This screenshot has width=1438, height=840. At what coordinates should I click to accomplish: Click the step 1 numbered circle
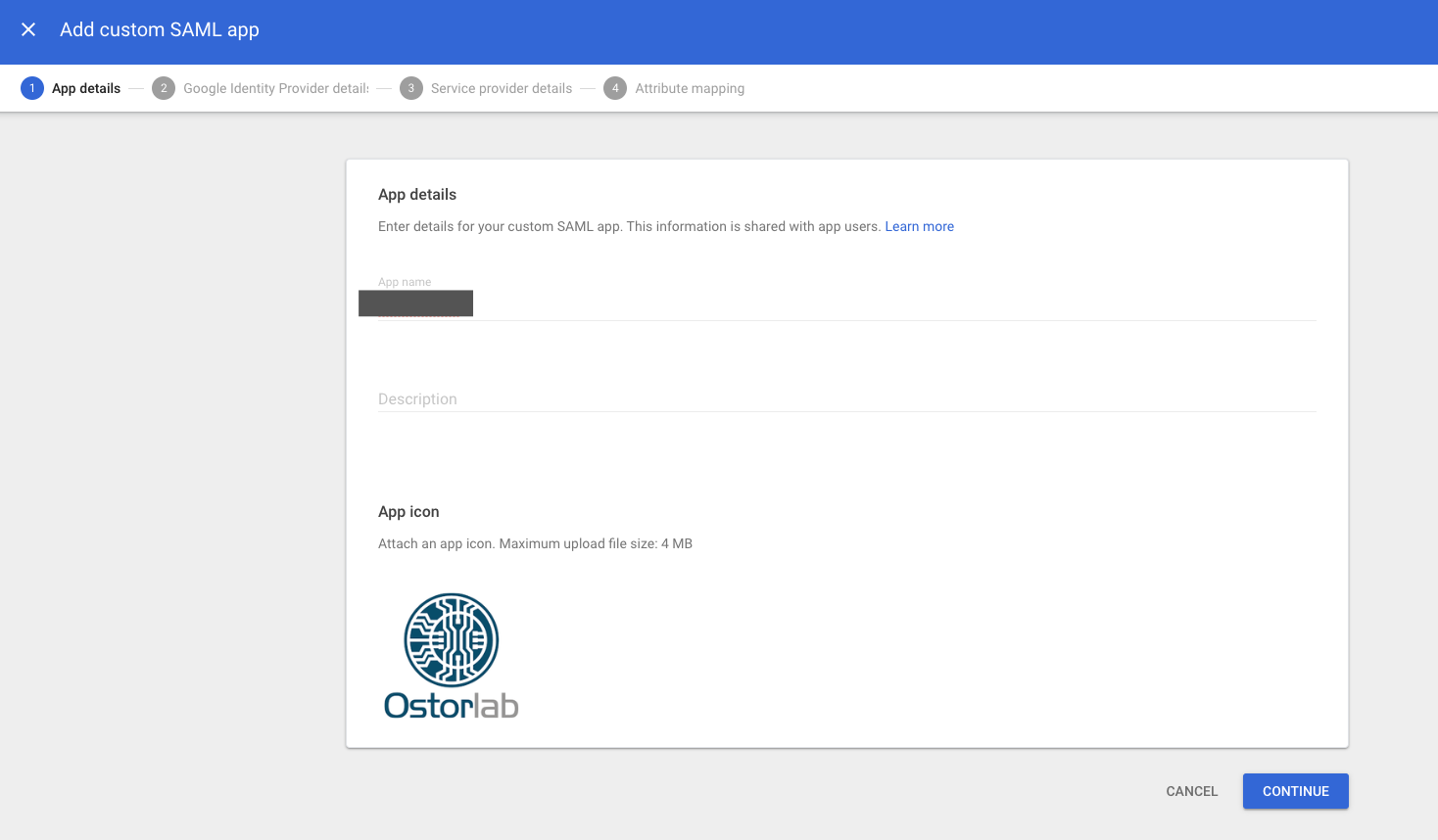click(x=32, y=88)
